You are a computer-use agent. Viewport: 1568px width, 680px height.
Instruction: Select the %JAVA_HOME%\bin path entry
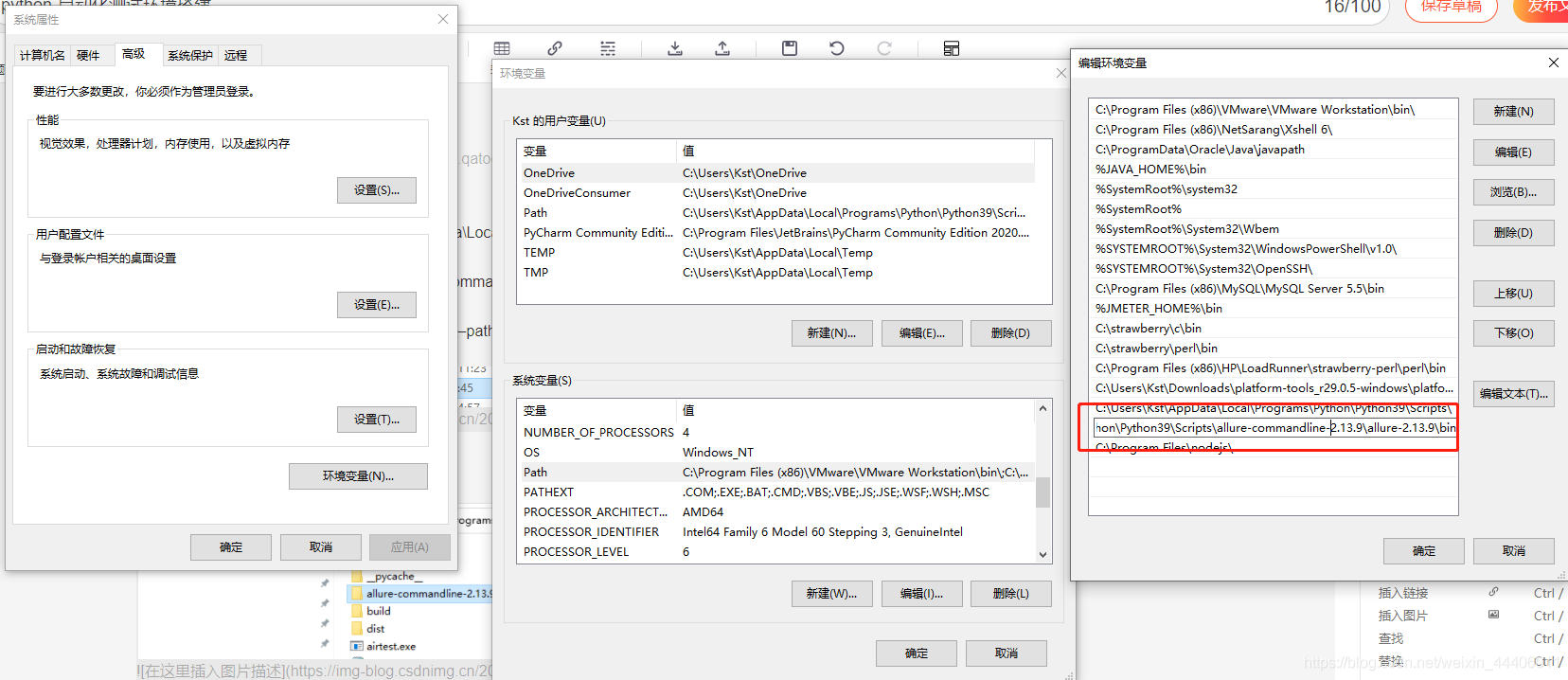click(x=1274, y=170)
